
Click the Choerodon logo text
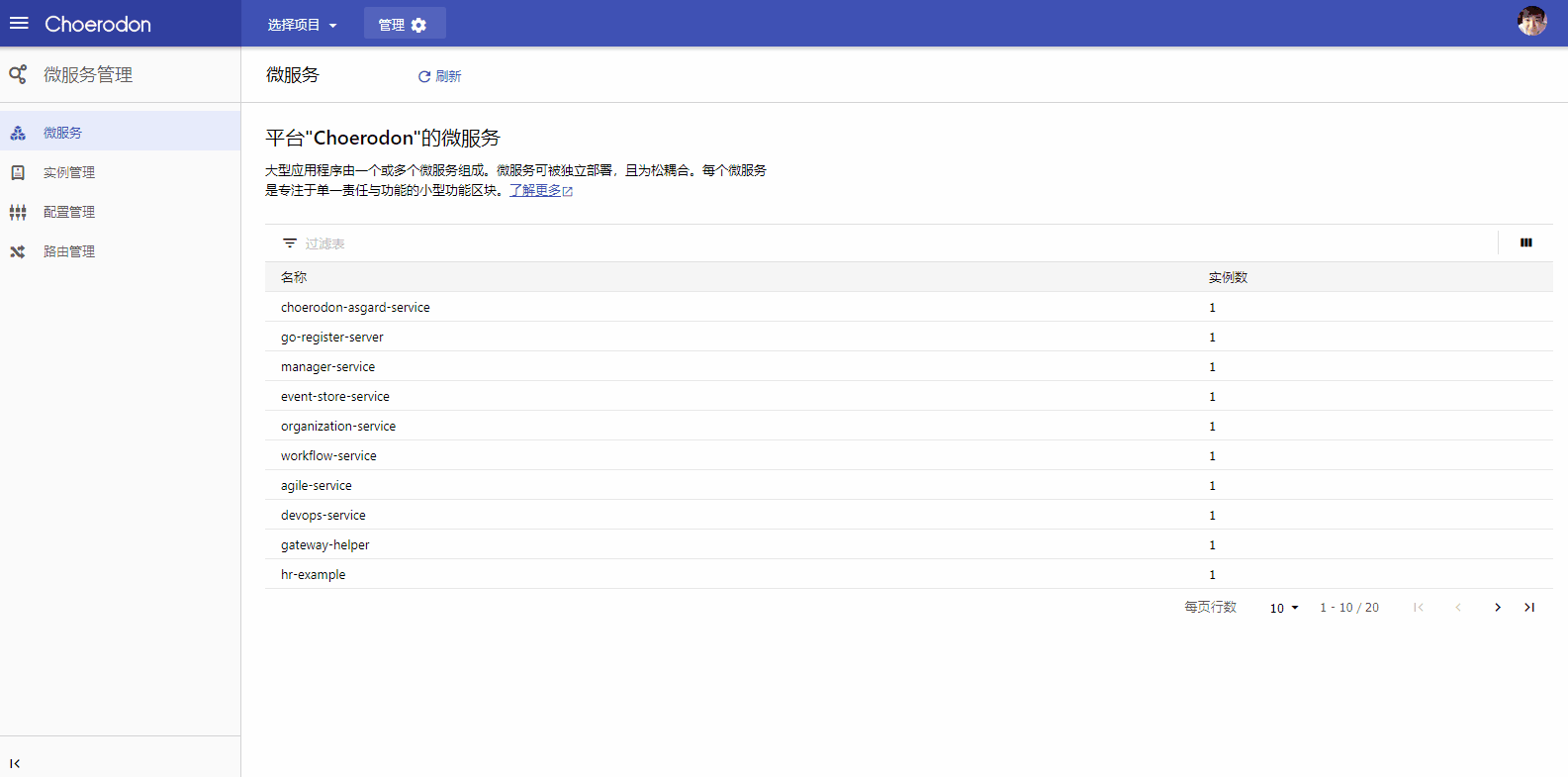98,24
